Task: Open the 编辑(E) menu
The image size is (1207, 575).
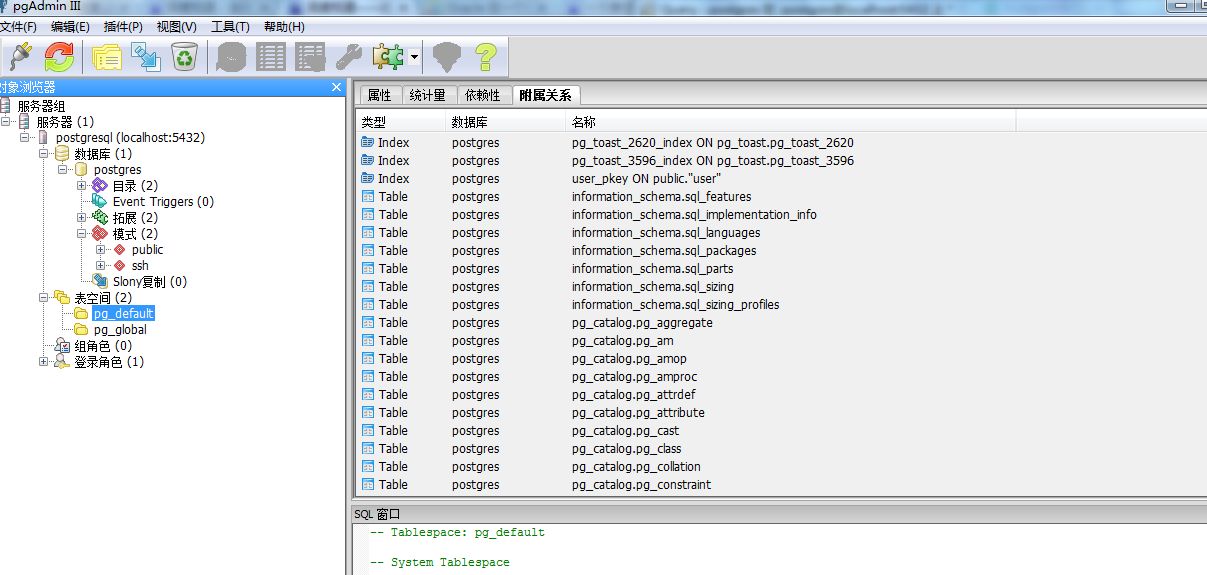Action: (x=70, y=26)
